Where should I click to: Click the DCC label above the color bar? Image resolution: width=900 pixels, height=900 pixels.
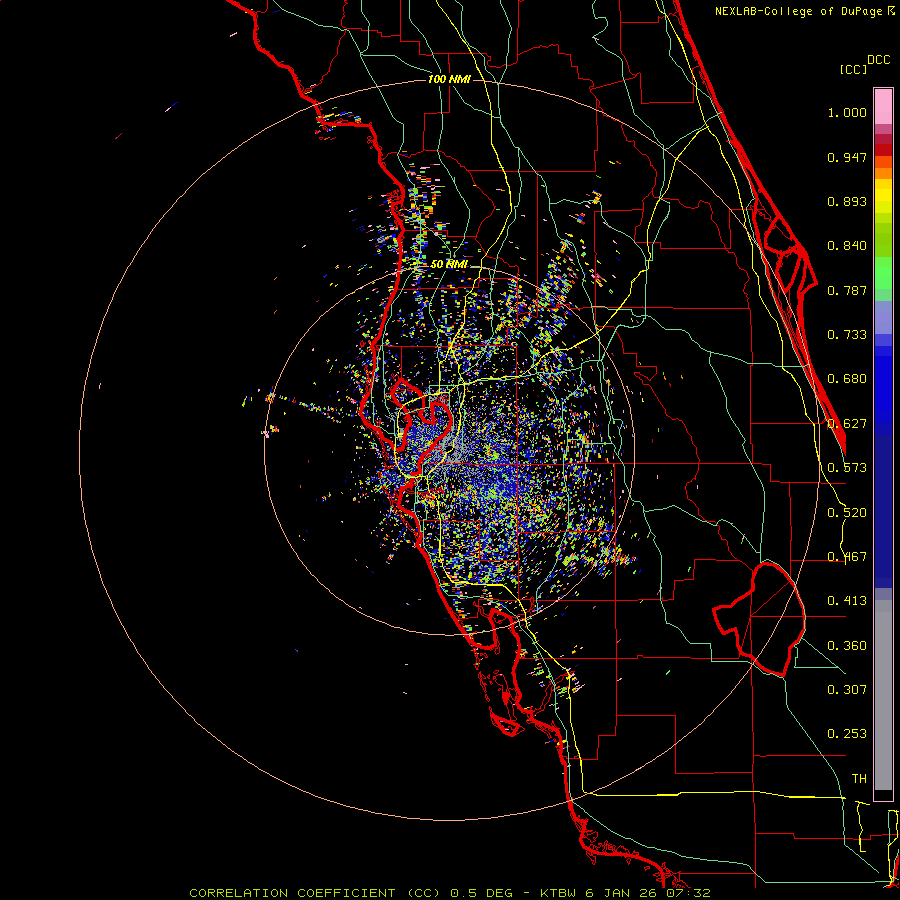[x=879, y=60]
